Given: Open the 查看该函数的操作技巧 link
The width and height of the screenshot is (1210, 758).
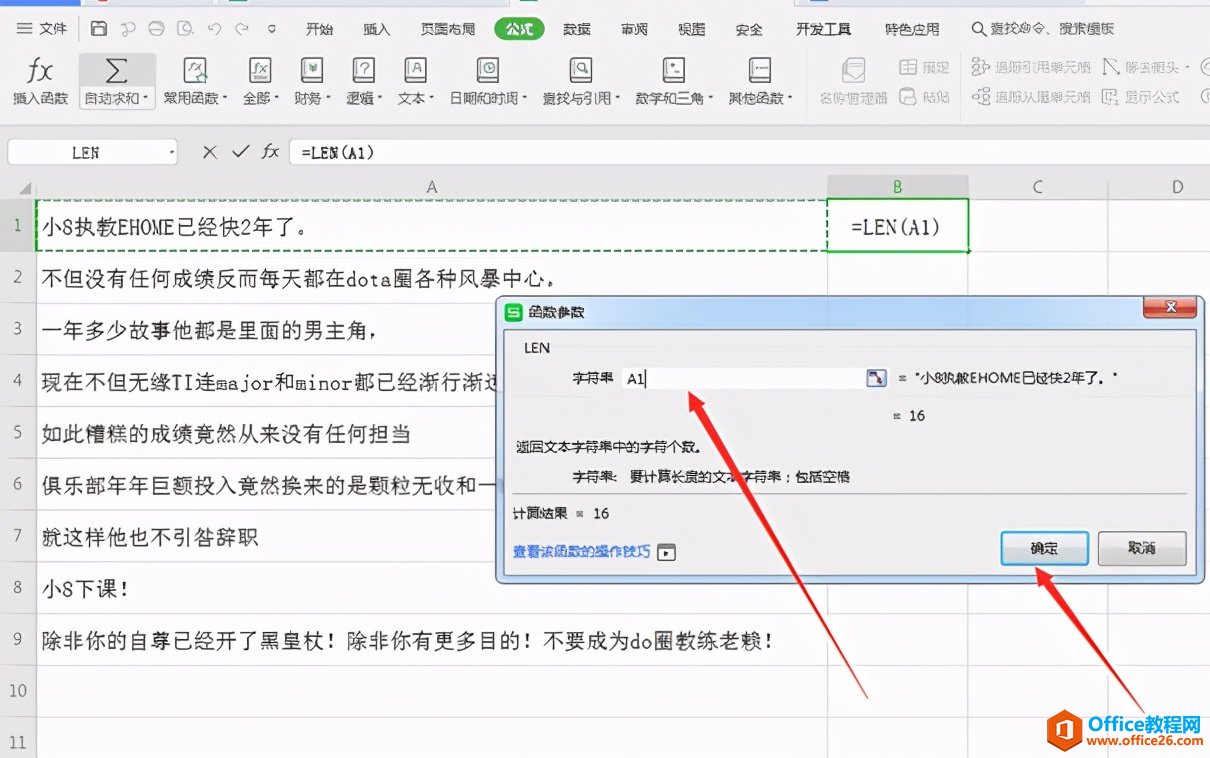Looking at the screenshot, I should pos(581,552).
